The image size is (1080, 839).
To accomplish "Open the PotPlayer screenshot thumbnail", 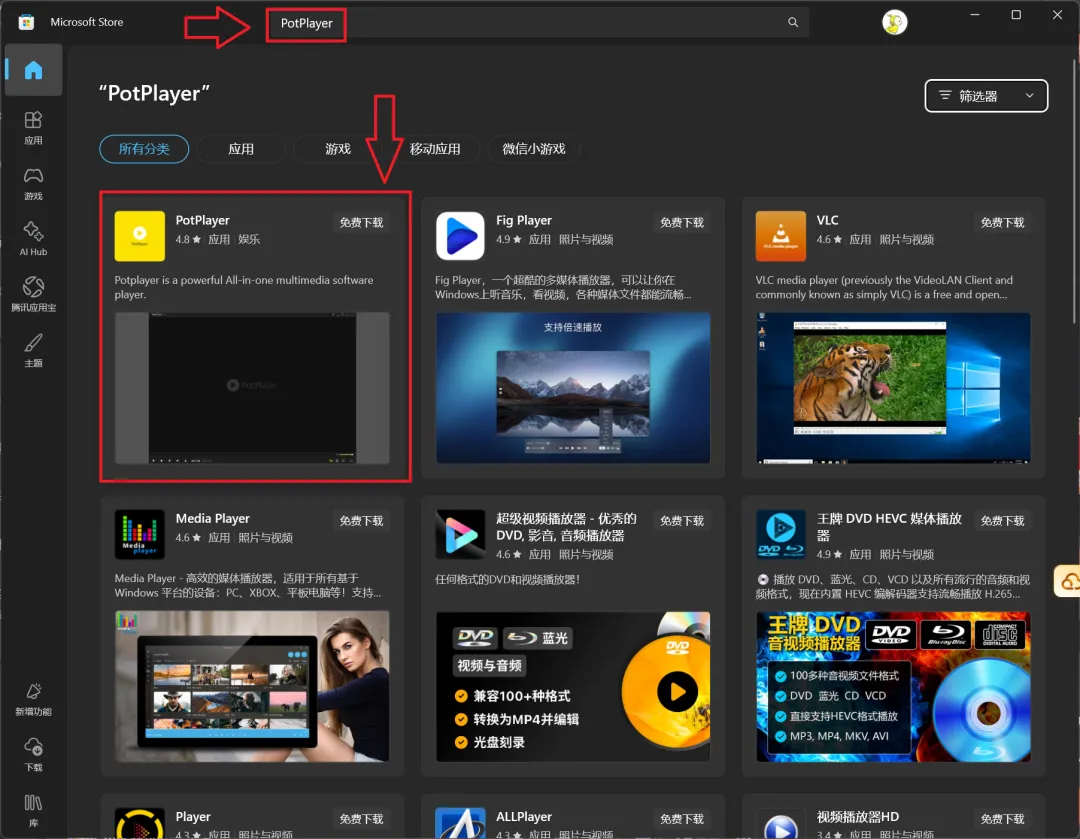I will point(252,388).
